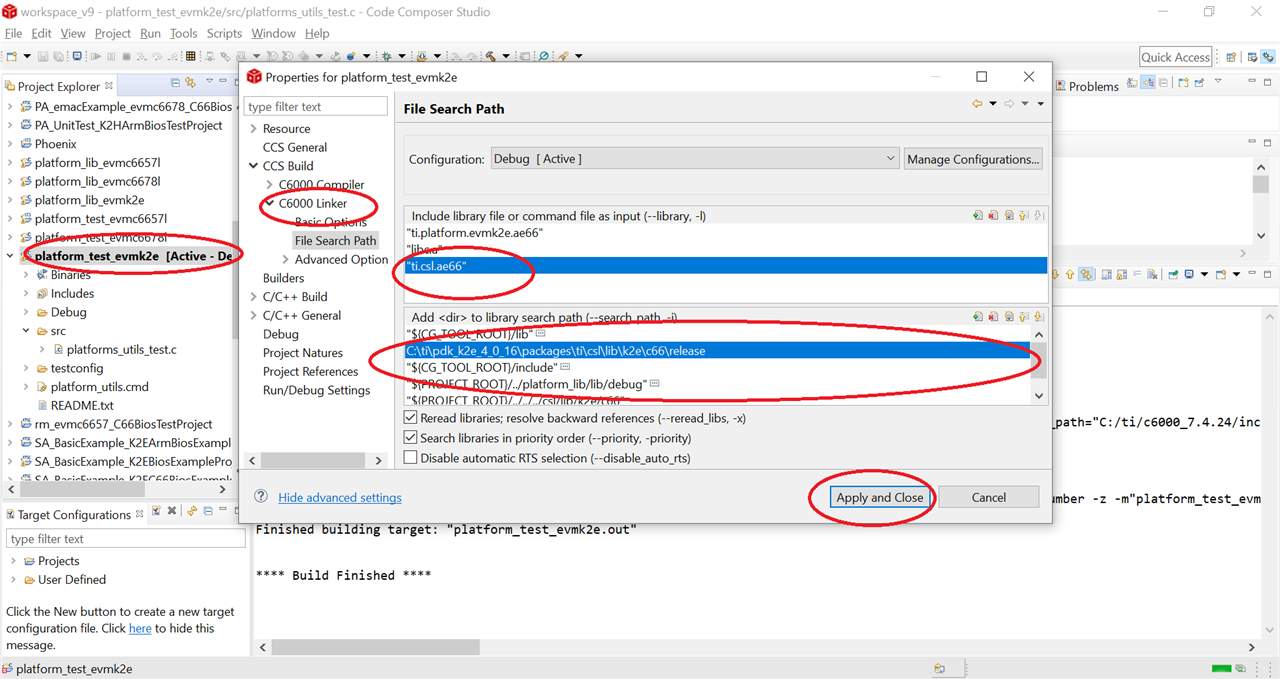
Task: Click the Quick Access field
Action: coord(1176,57)
